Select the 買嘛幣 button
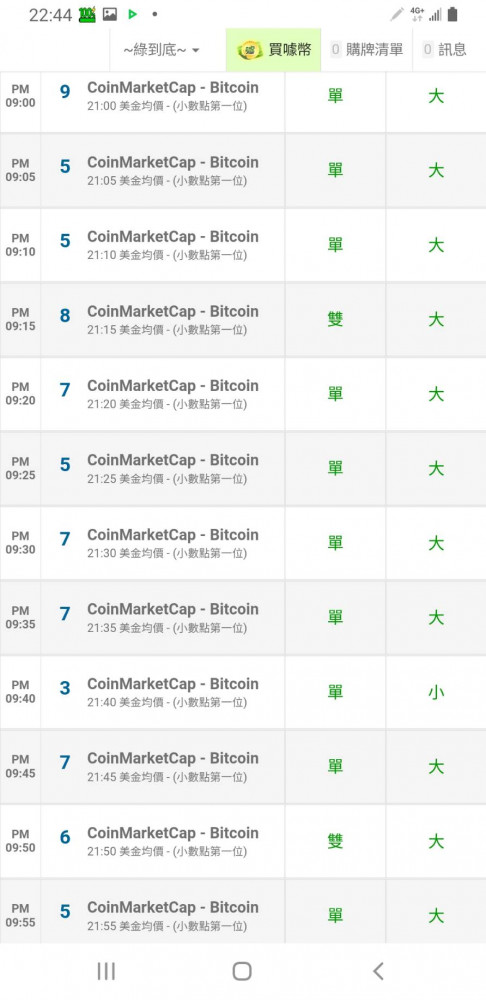 tap(274, 50)
